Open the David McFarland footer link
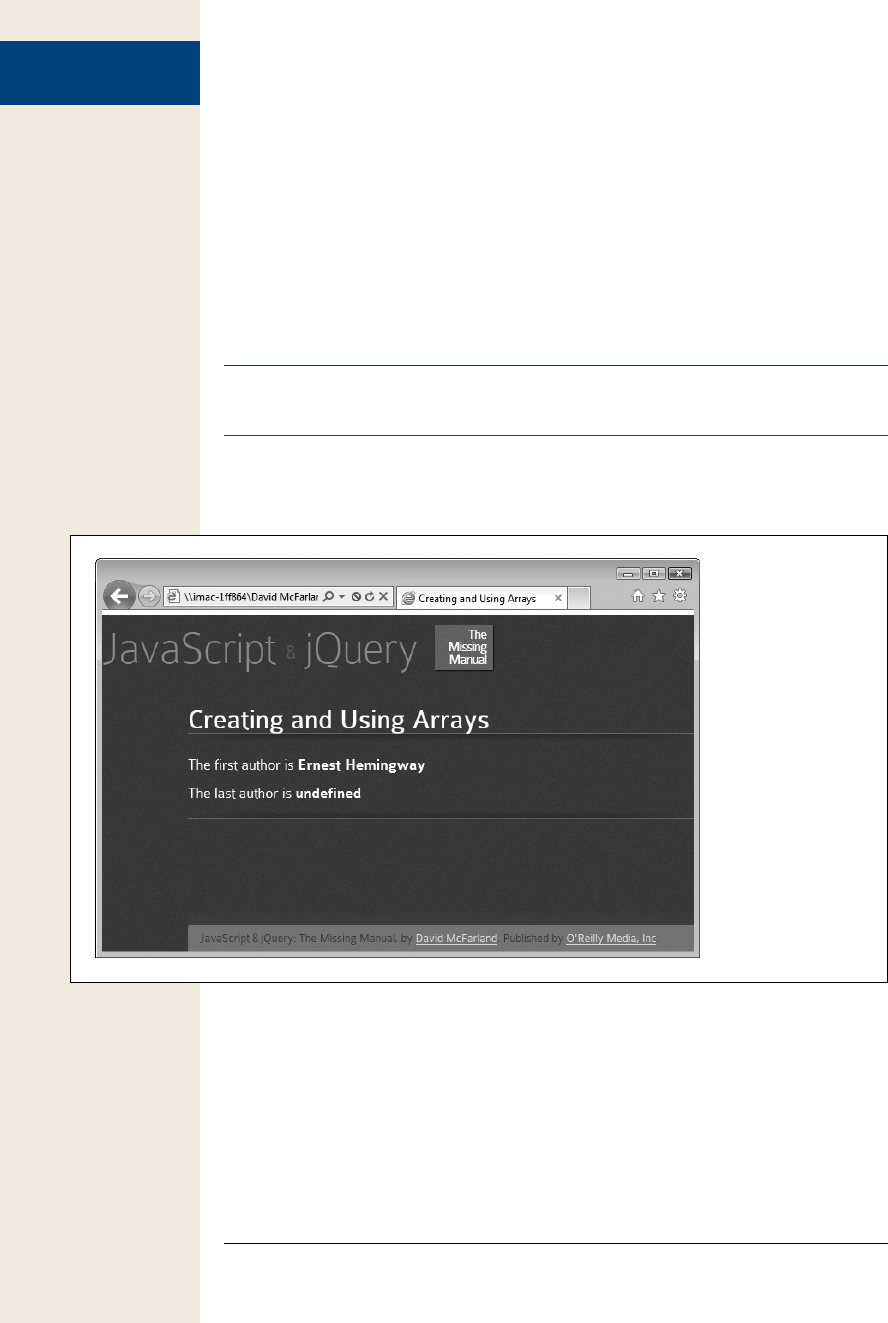This screenshot has height=1323, width=888. click(456, 939)
